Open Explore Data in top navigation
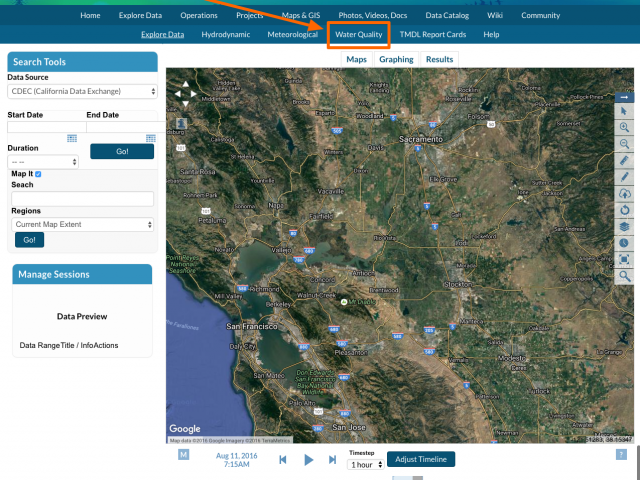 140,16
